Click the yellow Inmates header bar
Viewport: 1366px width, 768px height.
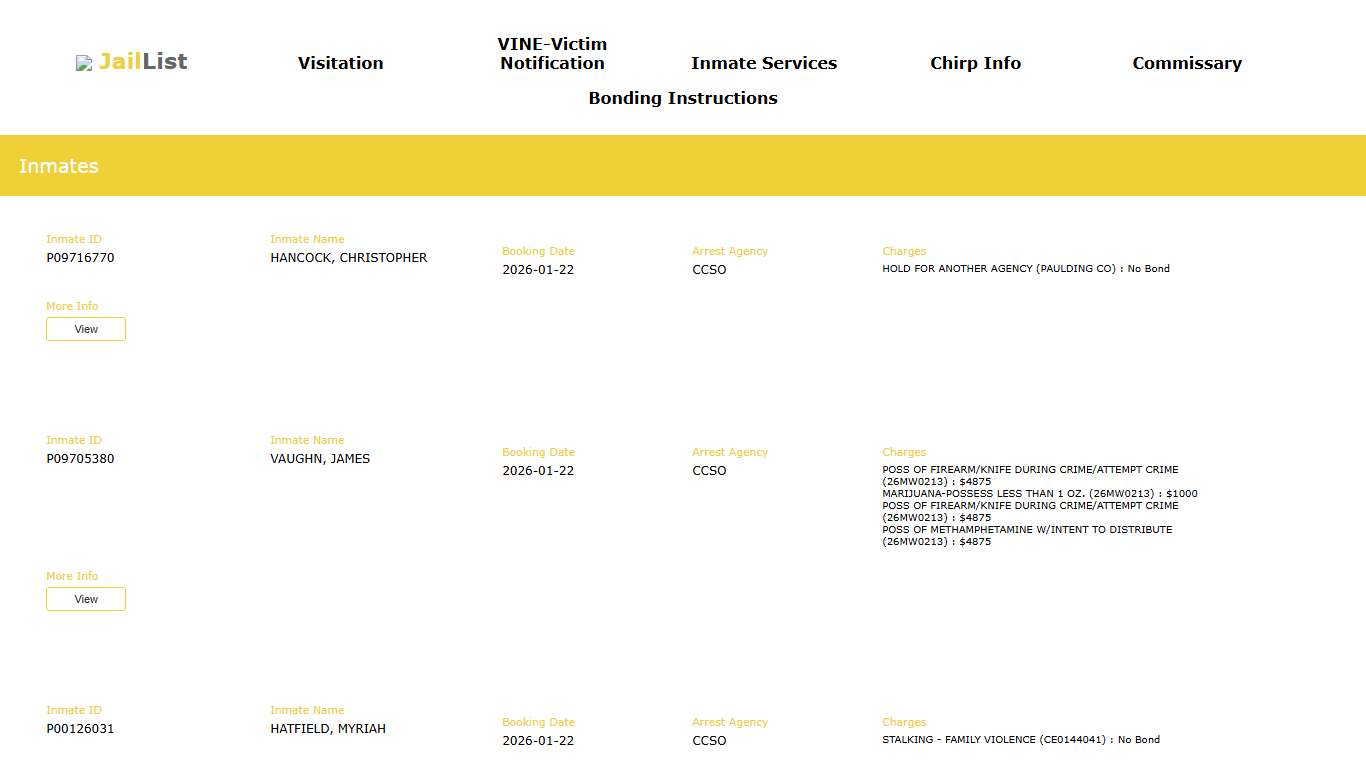pos(683,166)
